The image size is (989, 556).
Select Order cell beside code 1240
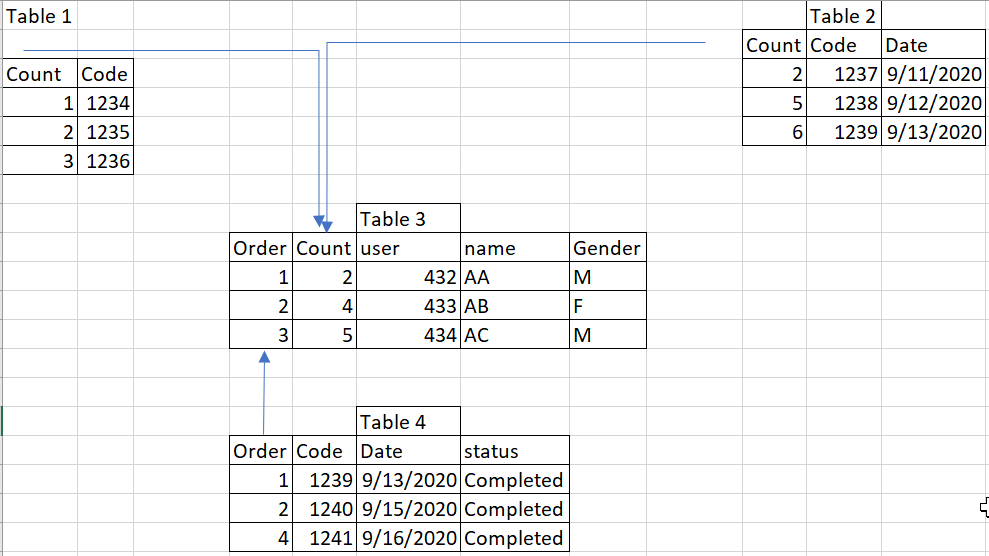point(260,509)
